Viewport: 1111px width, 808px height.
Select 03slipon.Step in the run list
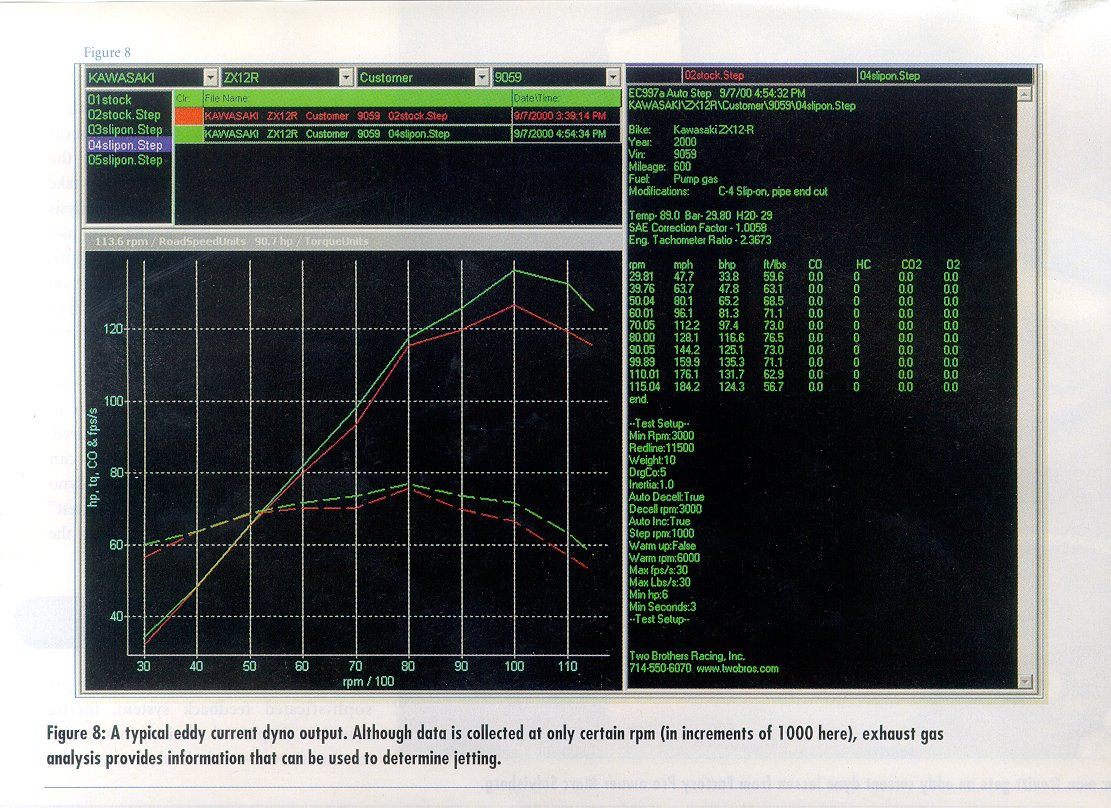[x=125, y=130]
